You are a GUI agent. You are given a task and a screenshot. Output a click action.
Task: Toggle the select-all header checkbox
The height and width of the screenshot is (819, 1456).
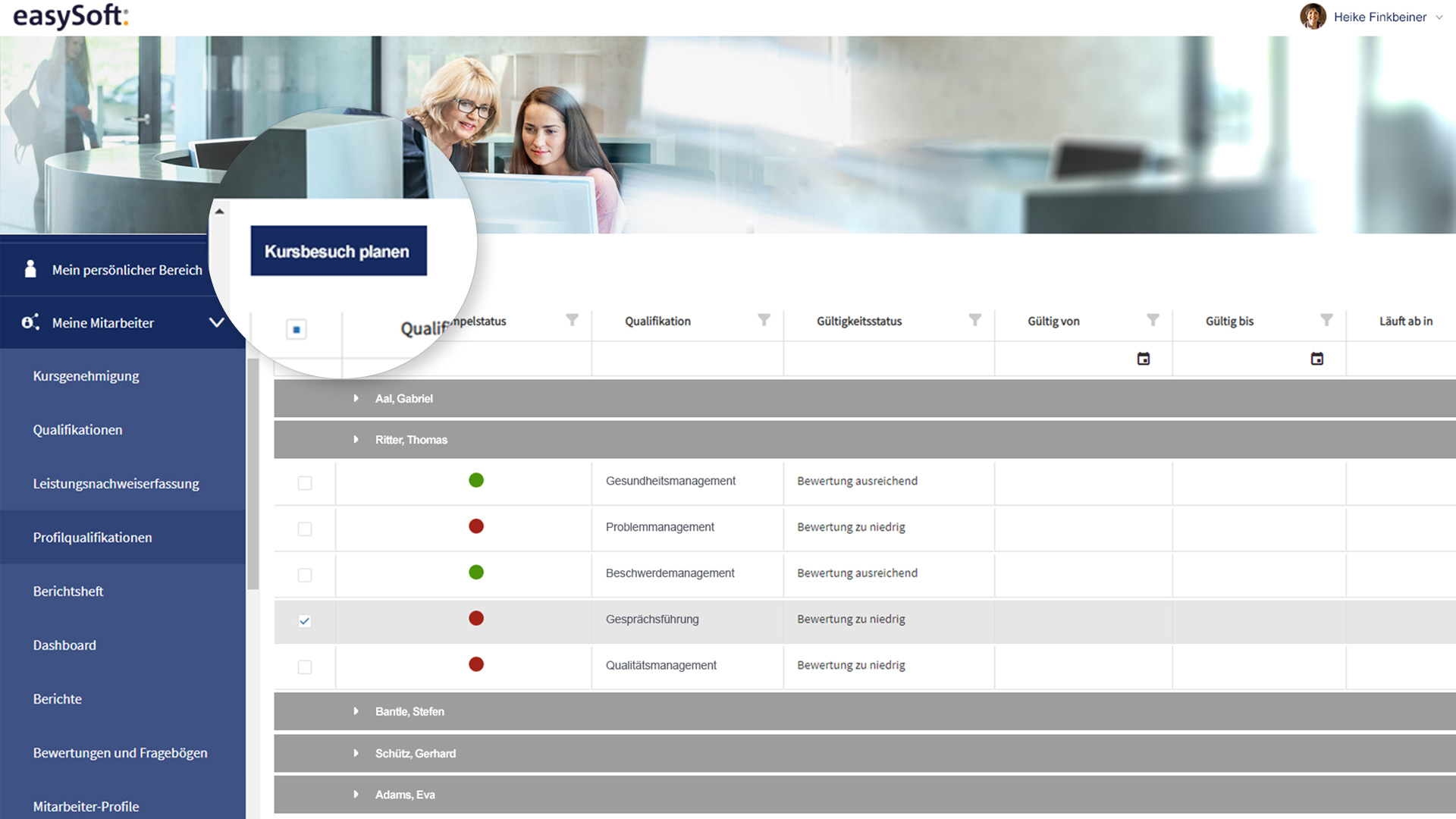pos(297,330)
